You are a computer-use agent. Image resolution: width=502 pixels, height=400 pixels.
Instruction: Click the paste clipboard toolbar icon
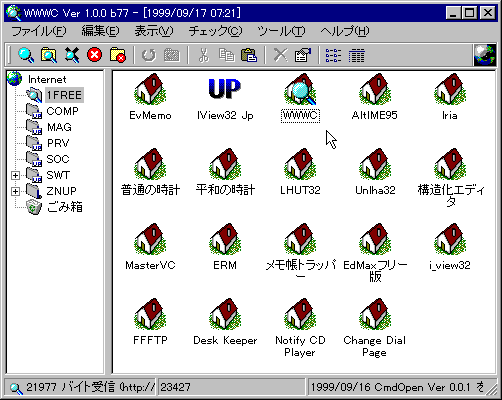[249, 55]
